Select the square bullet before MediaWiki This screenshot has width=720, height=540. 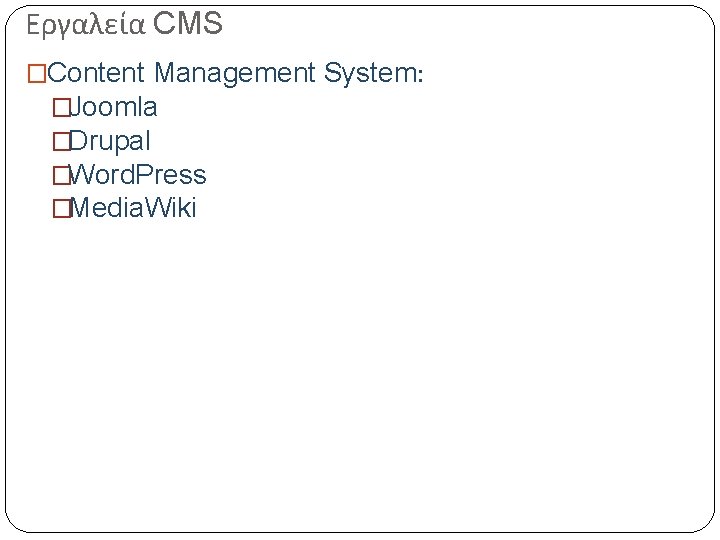point(62,208)
